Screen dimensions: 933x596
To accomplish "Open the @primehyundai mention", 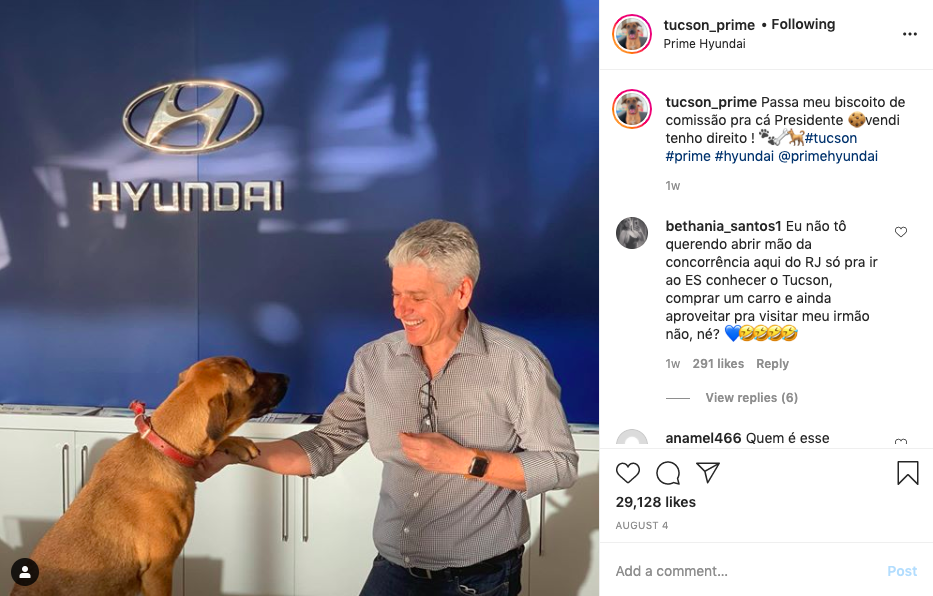I will pos(828,156).
